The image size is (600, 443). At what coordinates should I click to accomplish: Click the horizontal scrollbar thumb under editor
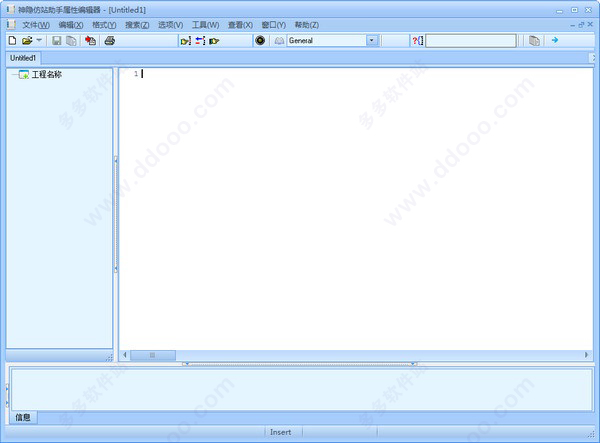[x=152, y=355]
